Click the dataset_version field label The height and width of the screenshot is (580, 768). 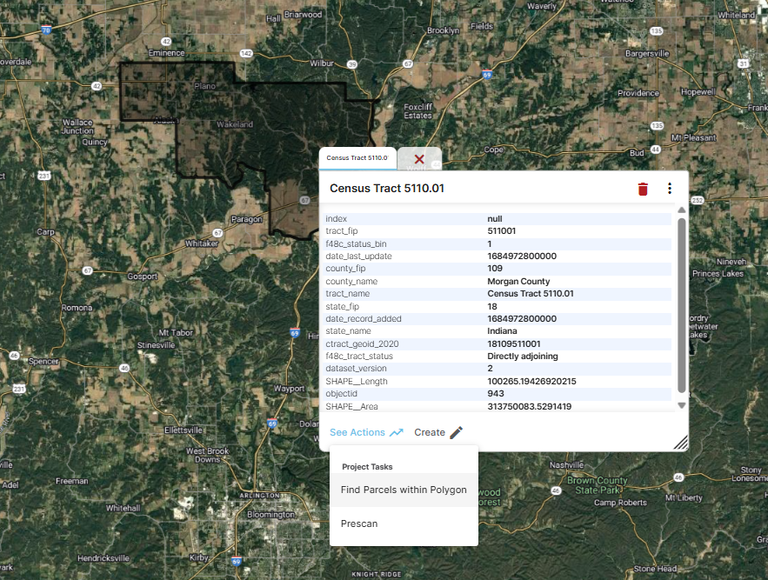(x=356, y=368)
